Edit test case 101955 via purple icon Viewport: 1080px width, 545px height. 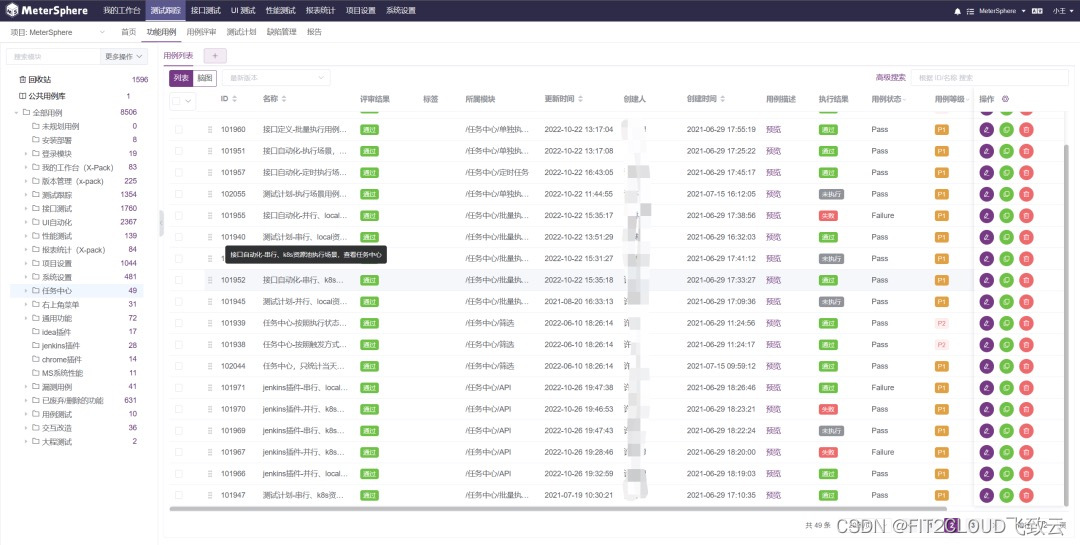click(986, 215)
